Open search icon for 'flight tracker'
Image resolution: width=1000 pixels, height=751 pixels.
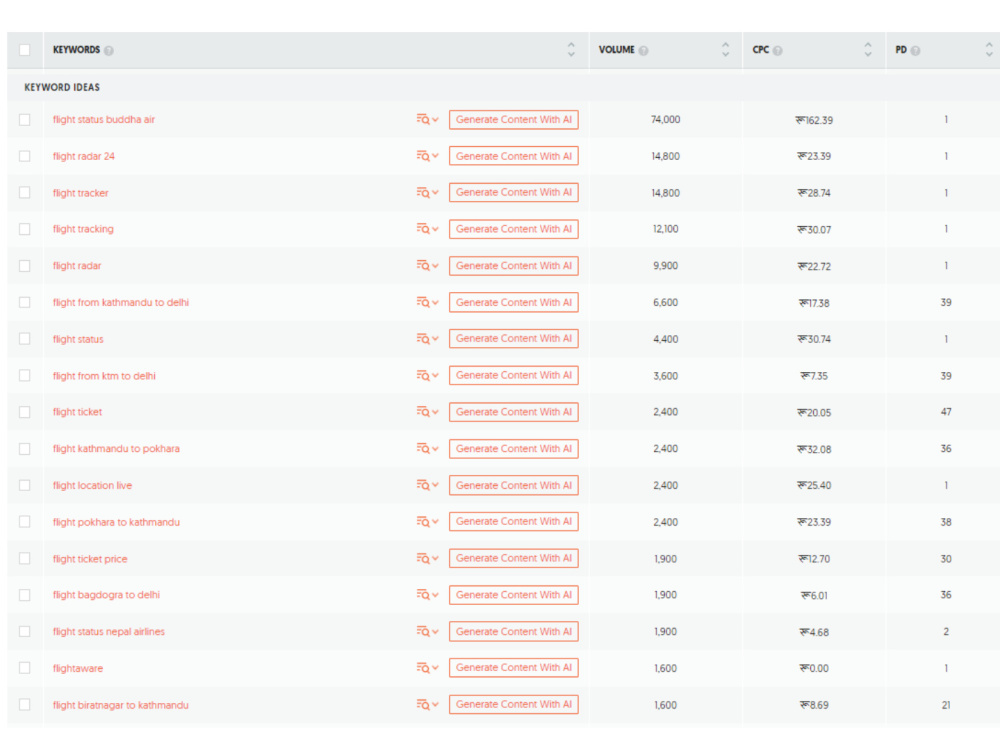pos(427,193)
